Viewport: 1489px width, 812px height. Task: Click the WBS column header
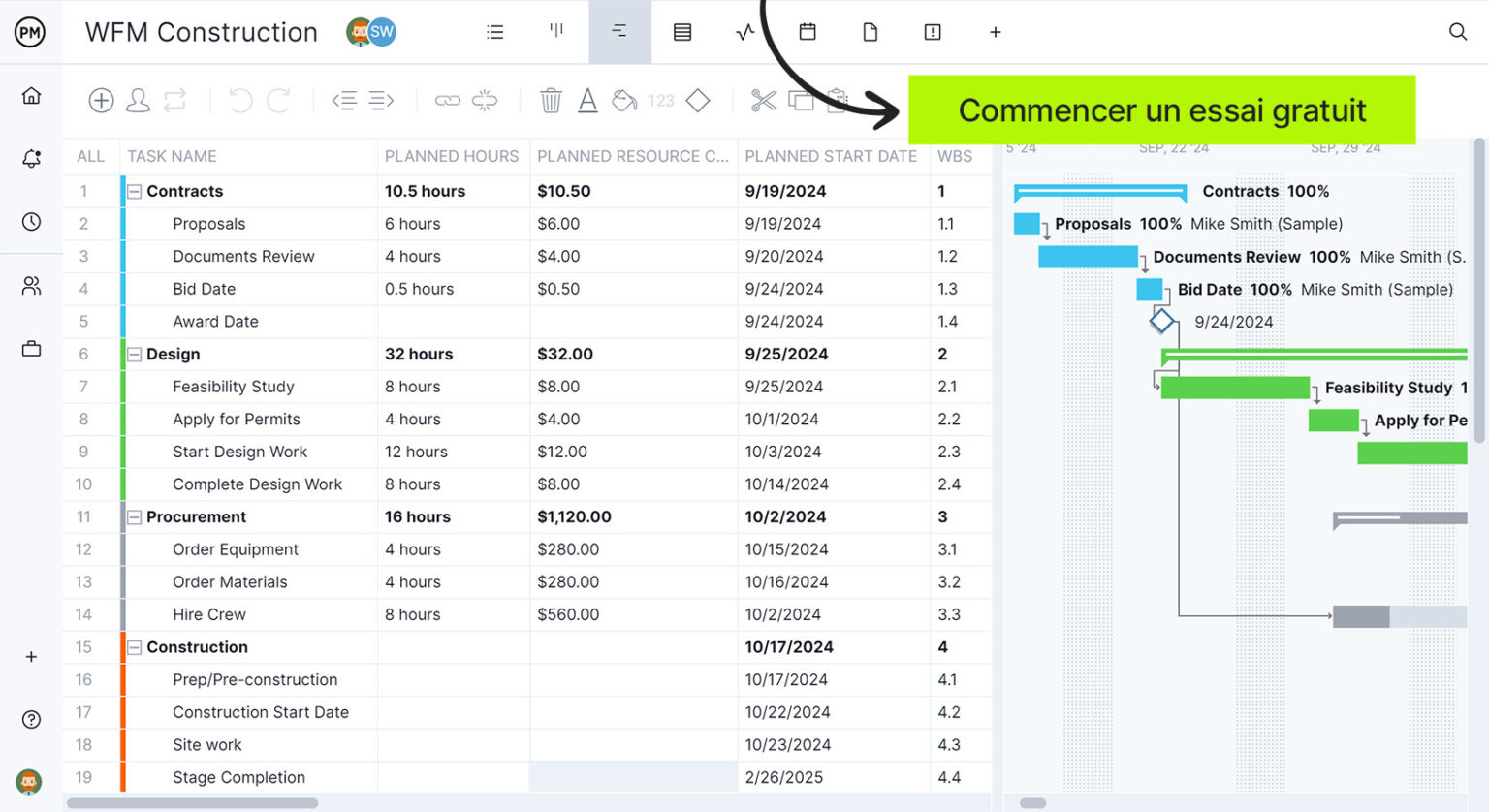click(955, 156)
